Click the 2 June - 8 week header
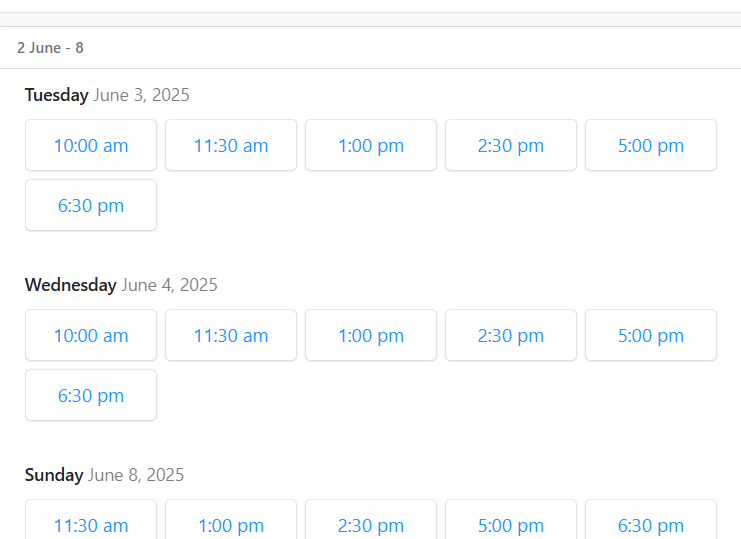The height and width of the screenshot is (539, 741). coord(50,47)
